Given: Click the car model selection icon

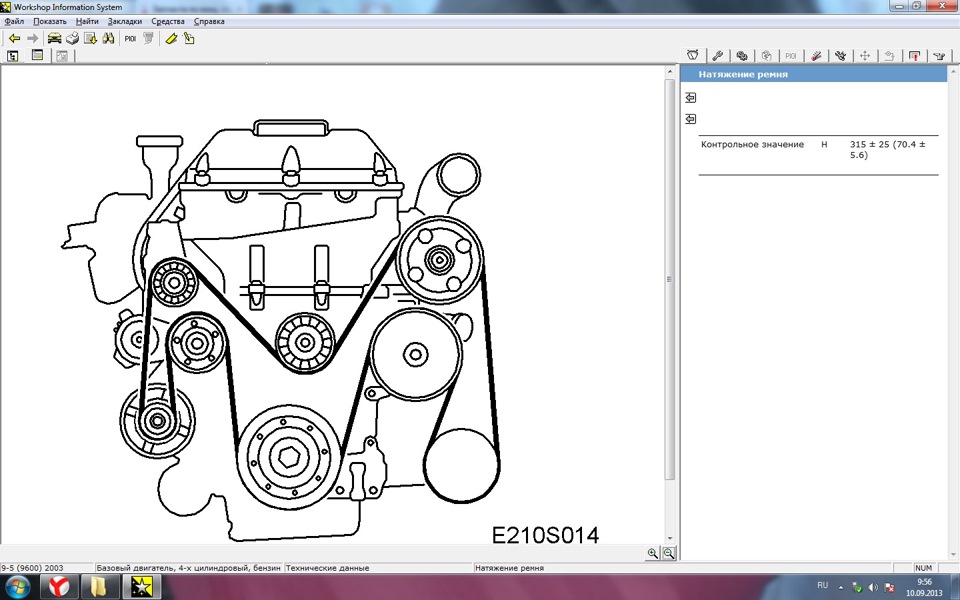Looking at the screenshot, I should point(54,38).
